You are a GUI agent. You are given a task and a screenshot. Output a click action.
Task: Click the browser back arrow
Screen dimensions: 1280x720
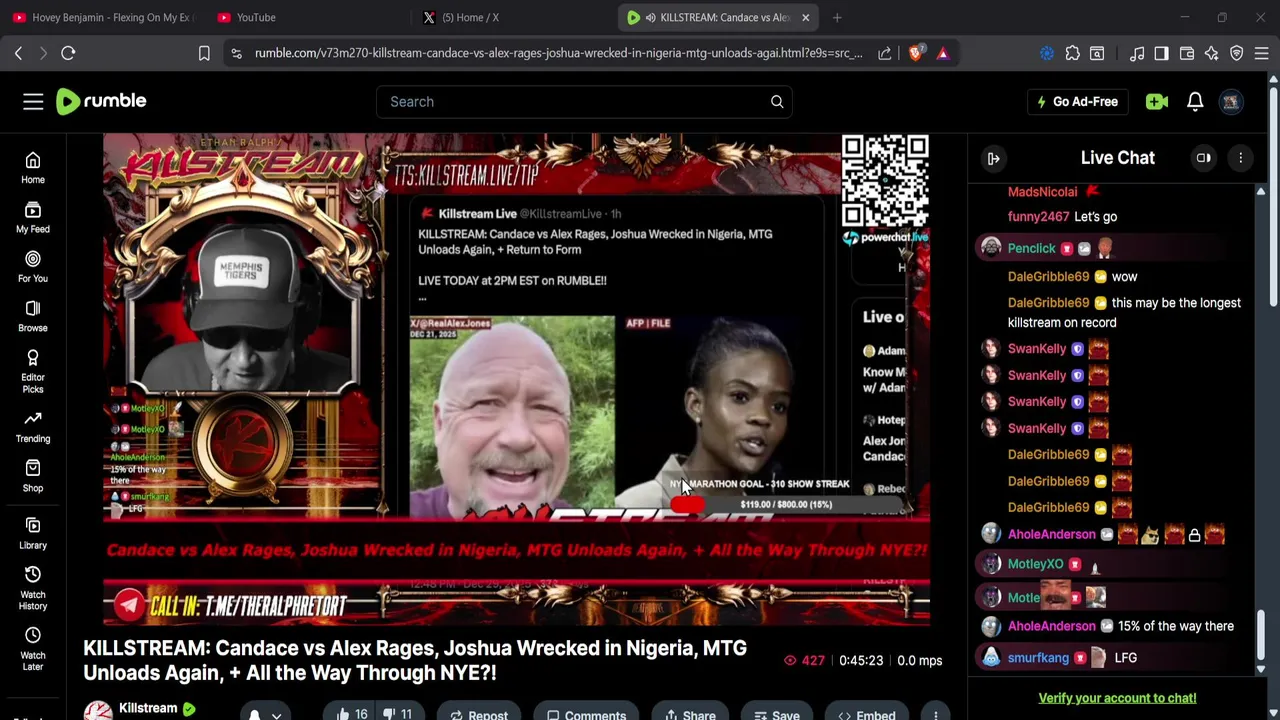pyautogui.click(x=18, y=53)
